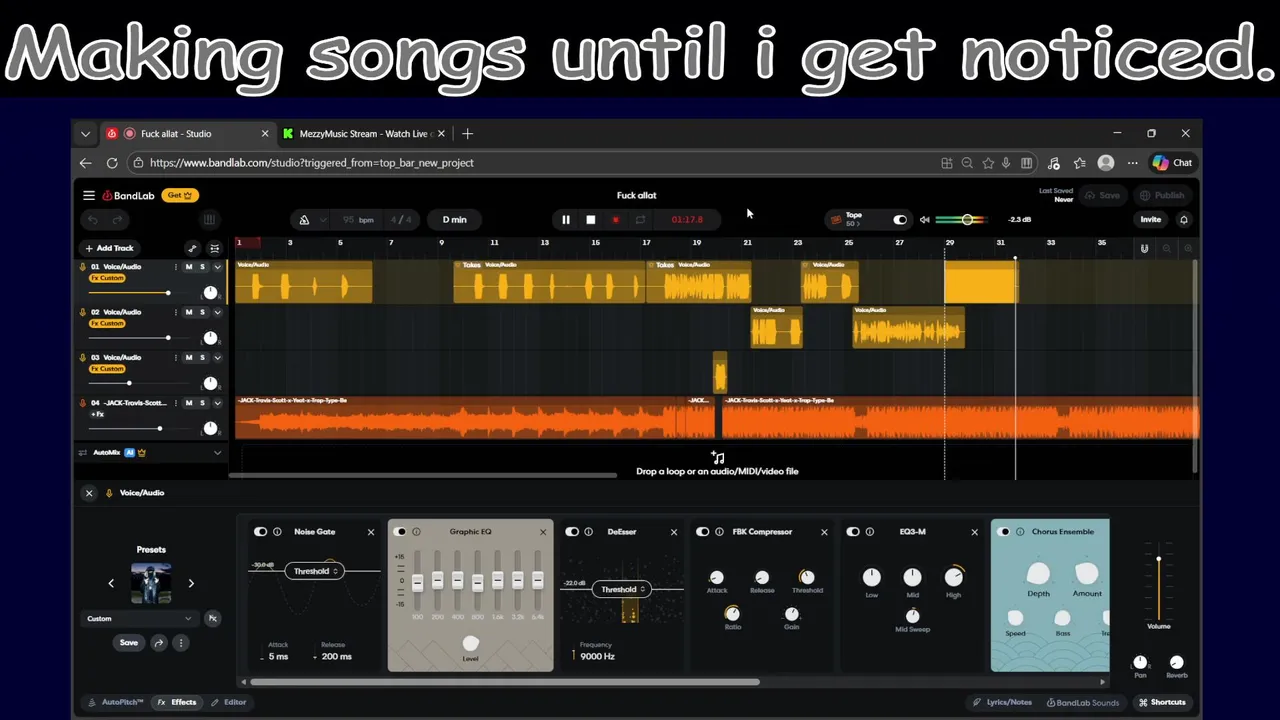
Task: Mute track 04 JACK-Travis-Scott
Action: point(189,403)
